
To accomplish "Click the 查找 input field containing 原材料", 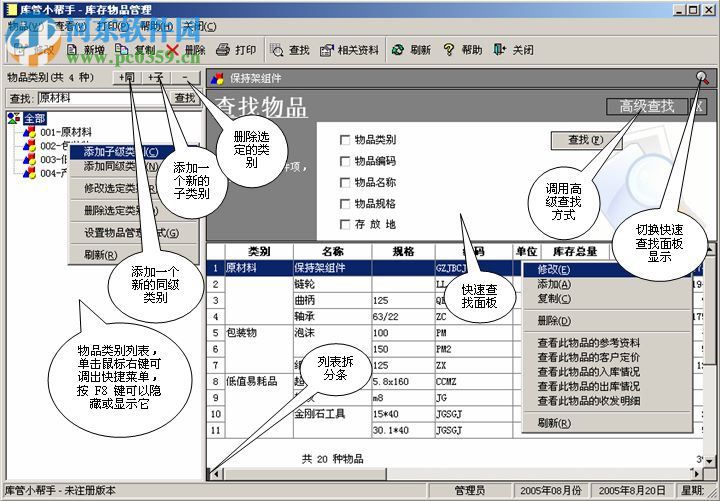I will pos(101,98).
